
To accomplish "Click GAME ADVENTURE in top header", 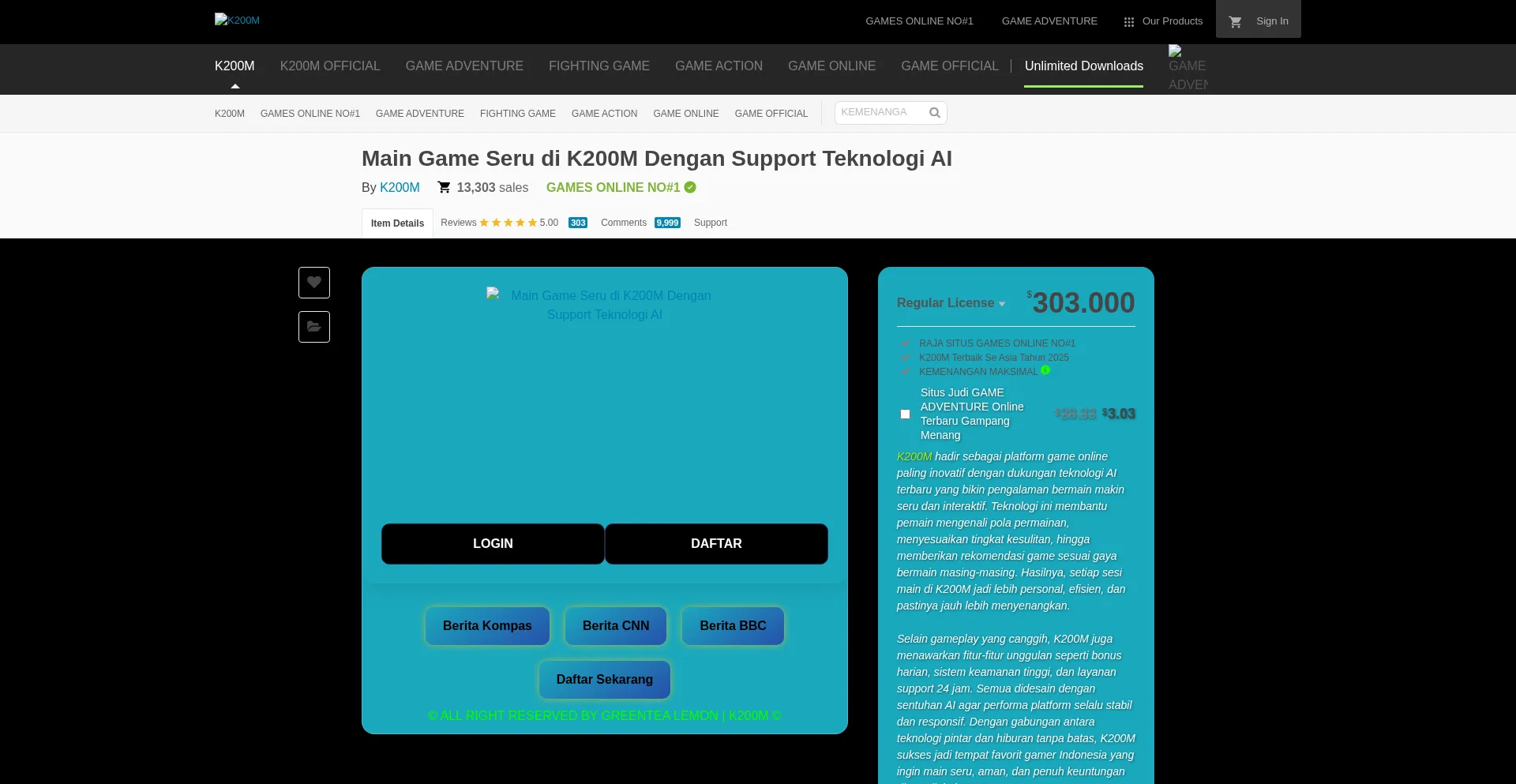I will click(1049, 21).
